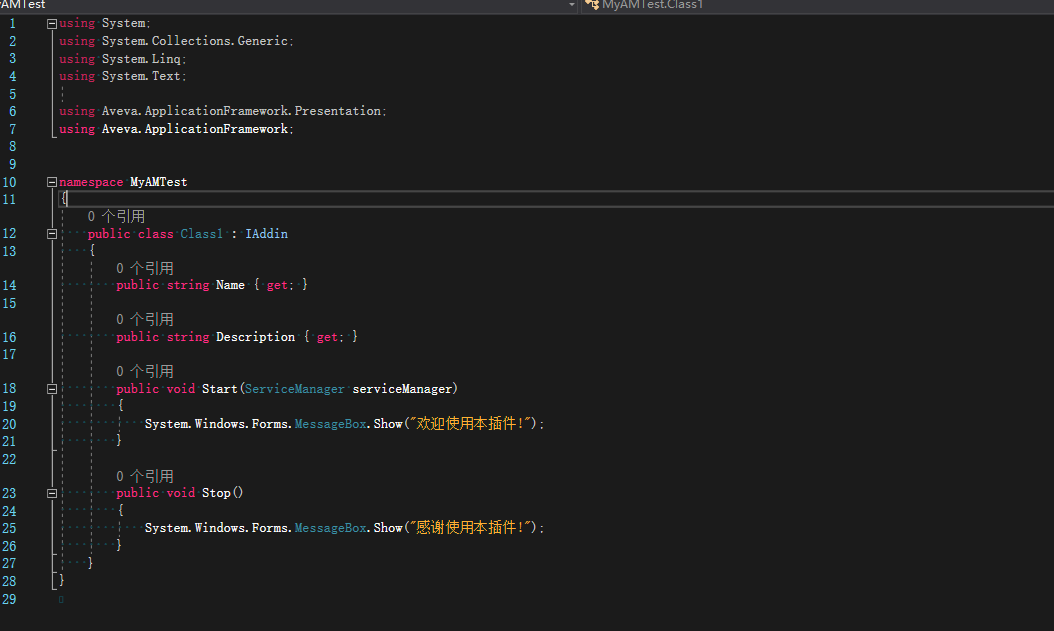The height and width of the screenshot is (631, 1054).
Task: Collapse the MyAMTest namespace block
Action: (x=51, y=182)
